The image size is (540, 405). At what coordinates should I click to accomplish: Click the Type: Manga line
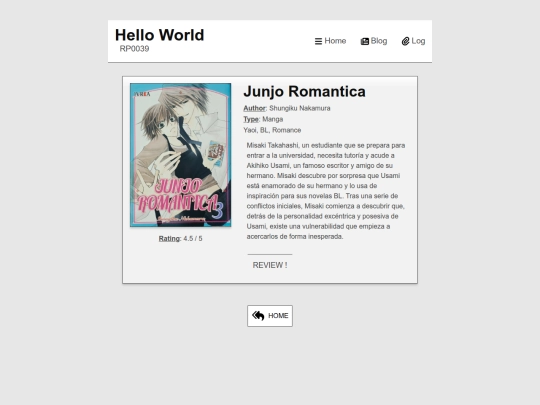coord(263,119)
